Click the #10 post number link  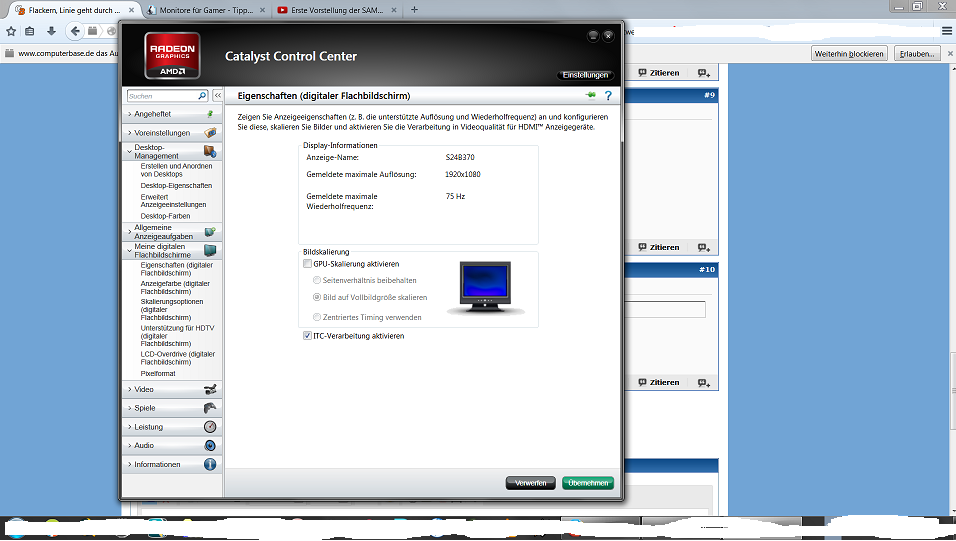pos(707,269)
